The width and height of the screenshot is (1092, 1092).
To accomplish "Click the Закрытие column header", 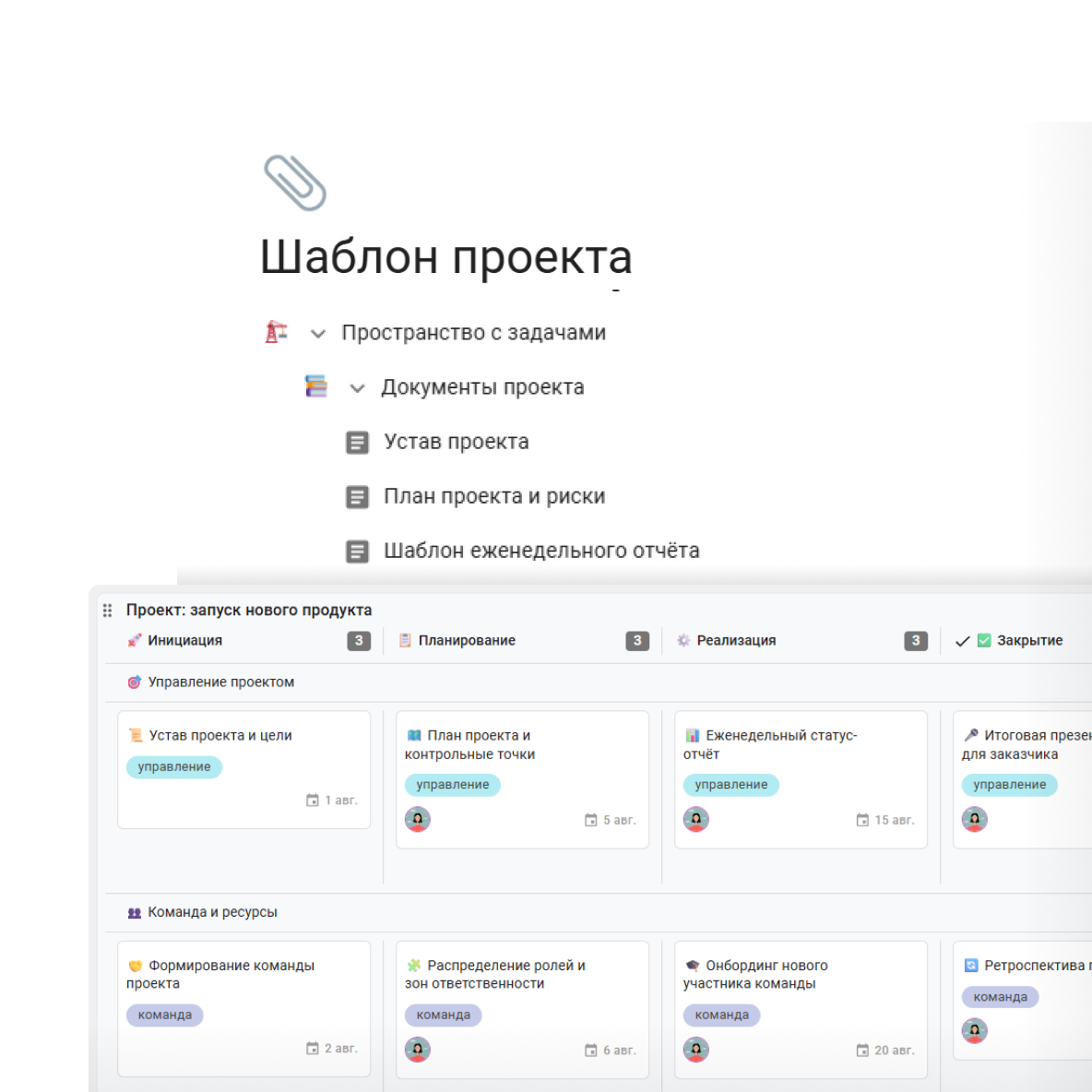I will coord(1029,641).
